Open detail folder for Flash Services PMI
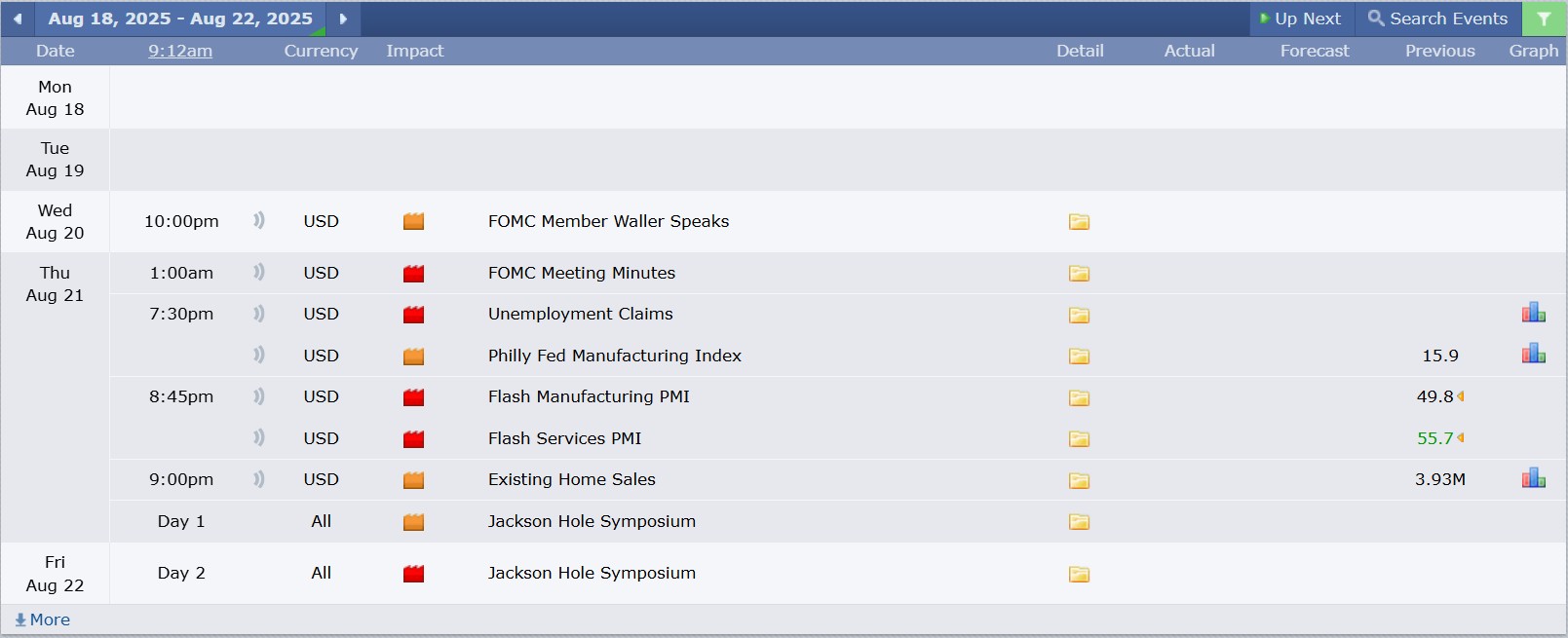 (x=1079, y=439)
